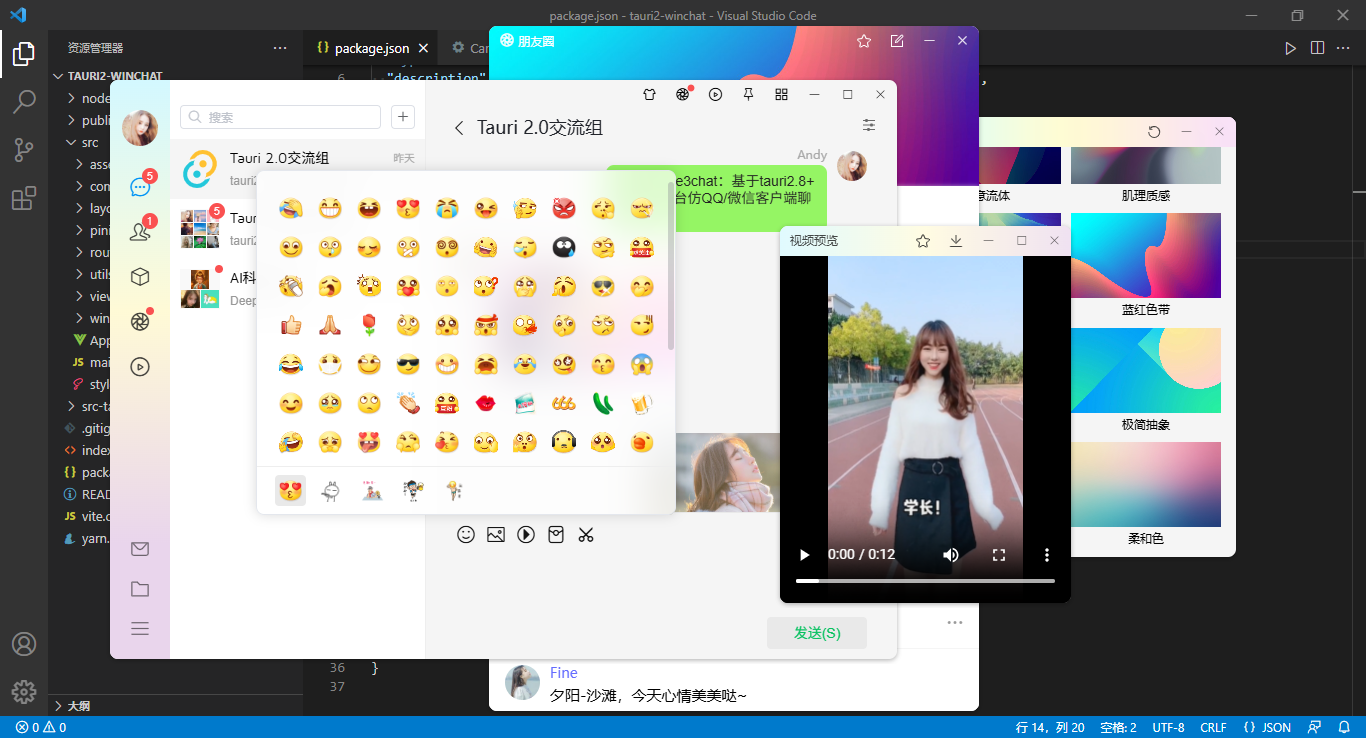
Task: Click the shirt theme icon in chat toolbar
Action: coord(649,93)
